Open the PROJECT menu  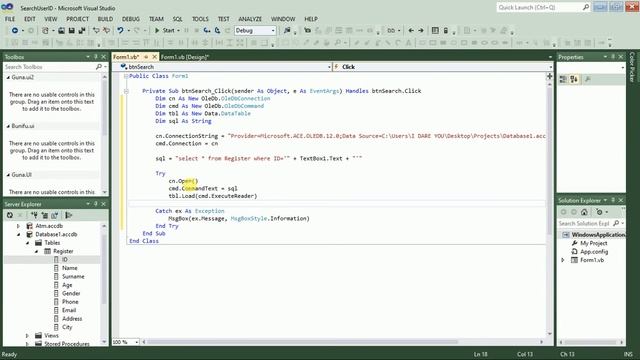pos(78,19)
